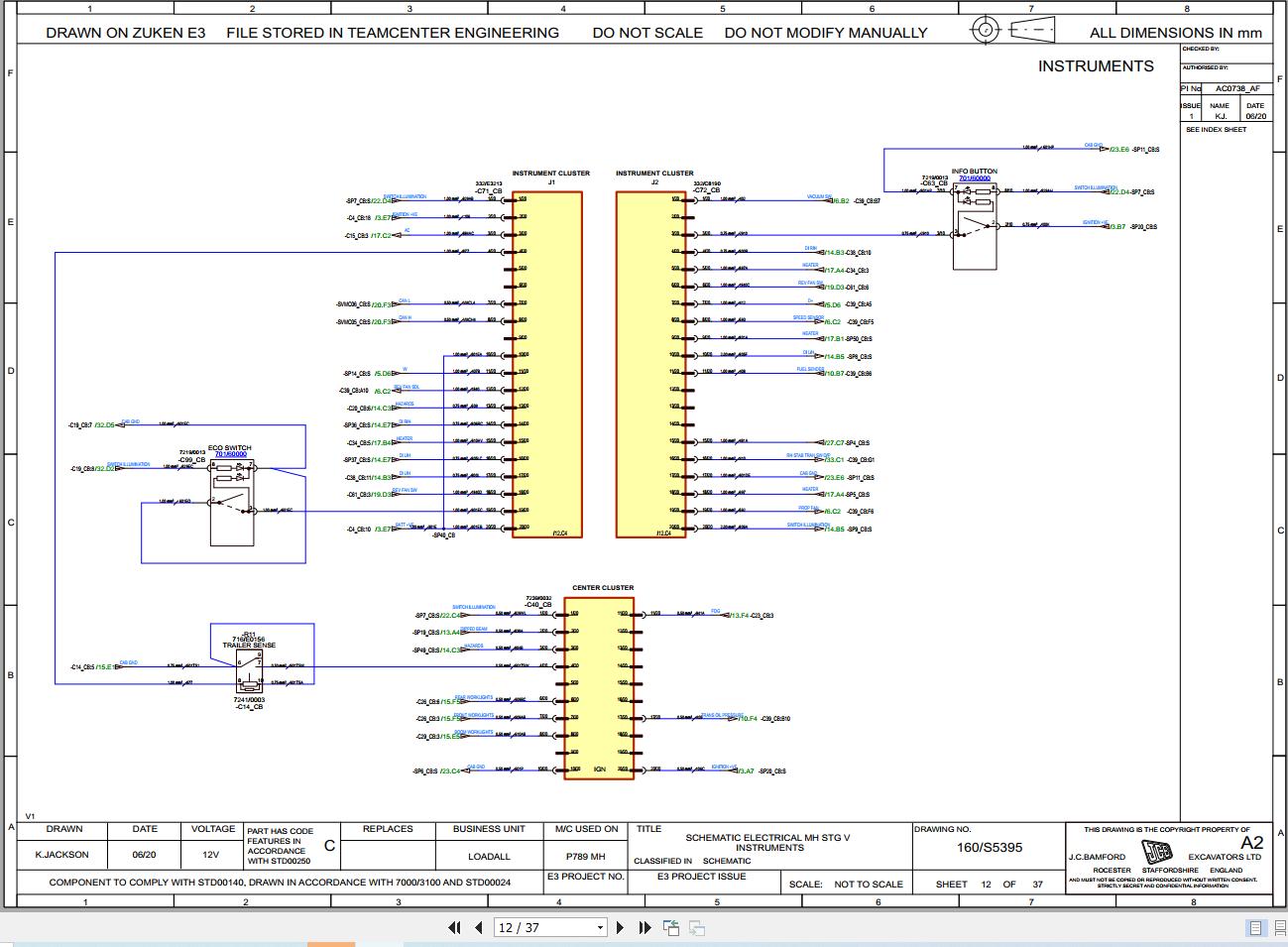Go to the previous page arrow

(479, 927)
